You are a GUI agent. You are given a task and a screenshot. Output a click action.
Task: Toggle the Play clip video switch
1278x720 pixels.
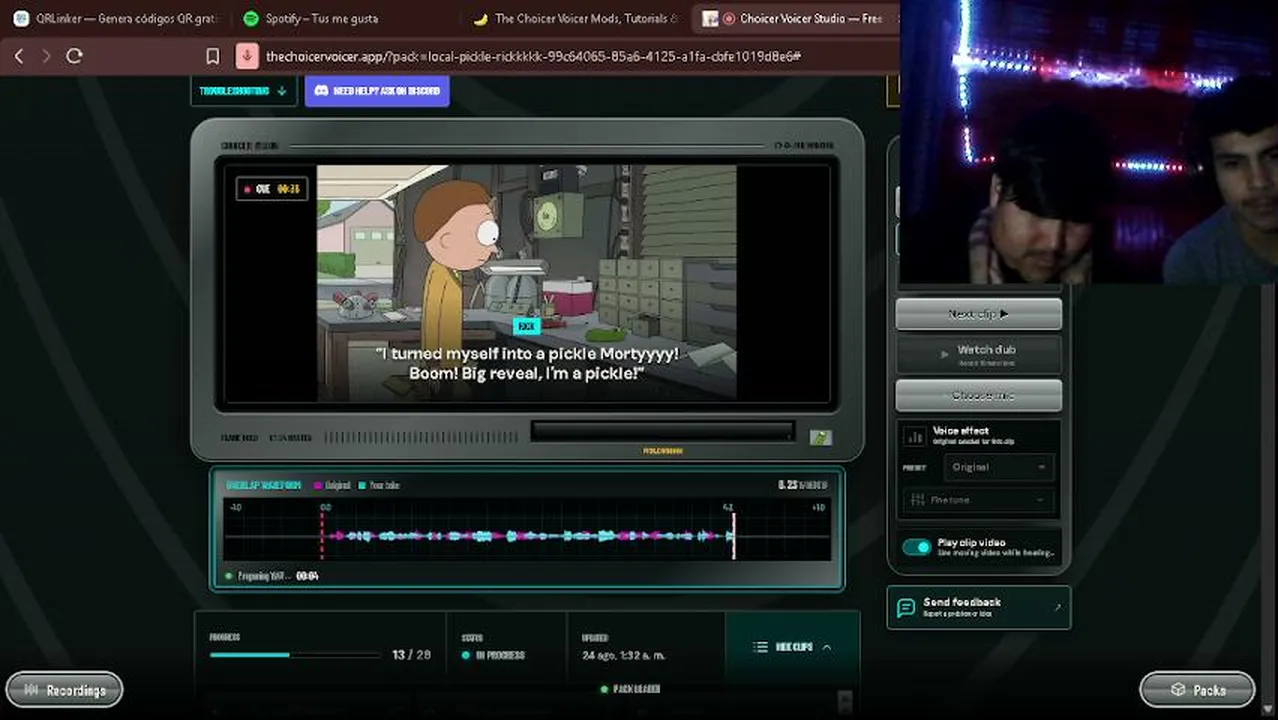coord(916,547)
